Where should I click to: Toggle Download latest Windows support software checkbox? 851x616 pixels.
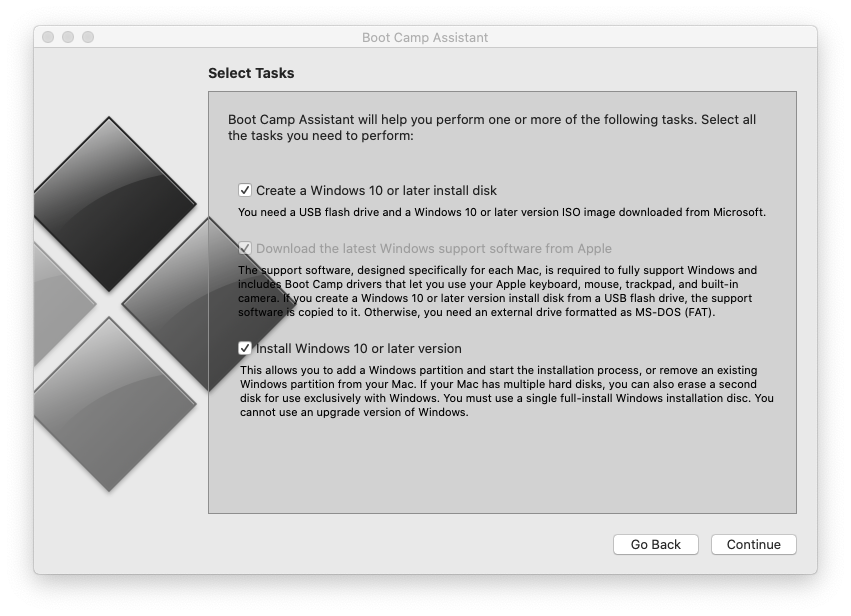point(245,249)
